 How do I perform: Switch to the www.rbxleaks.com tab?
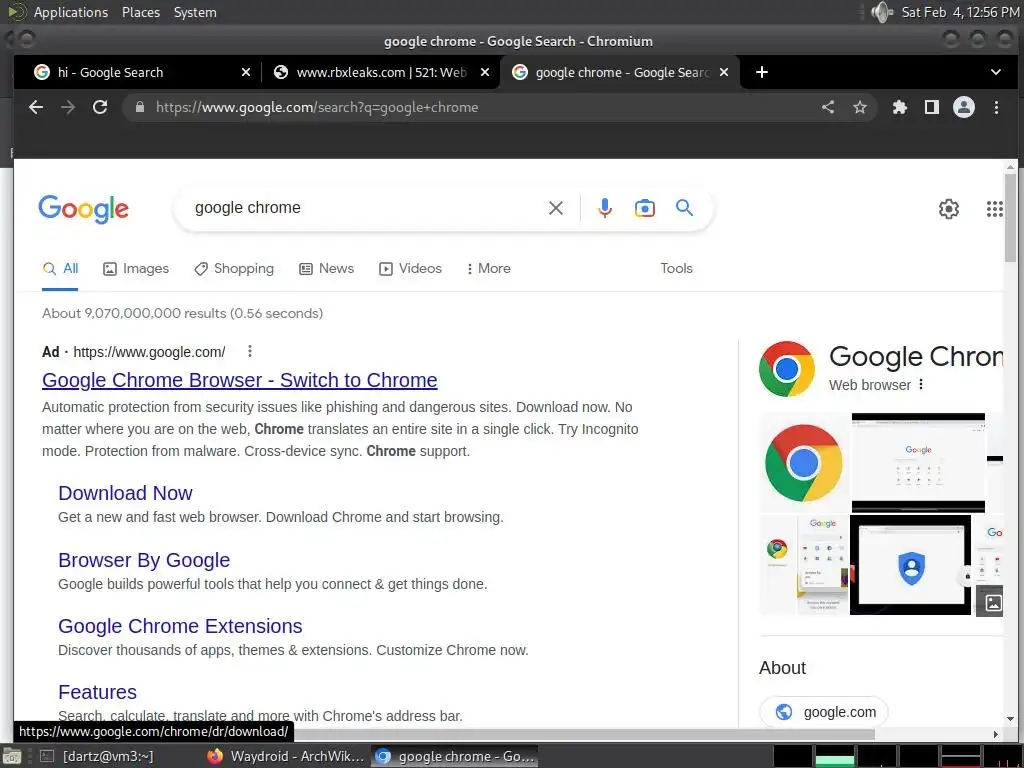[x=381, y=72]
